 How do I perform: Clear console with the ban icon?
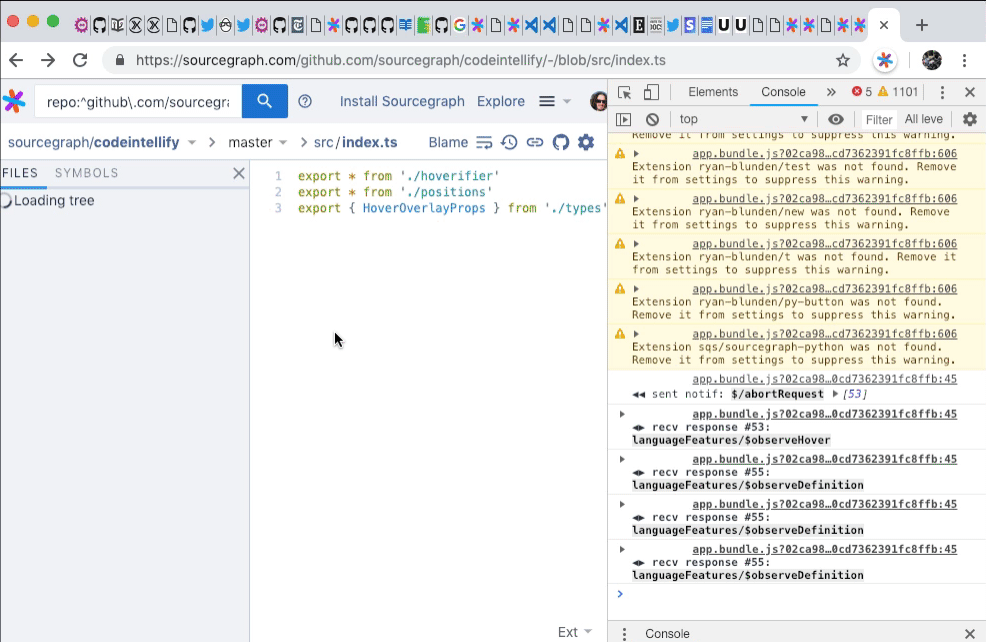tap(652, 119)
